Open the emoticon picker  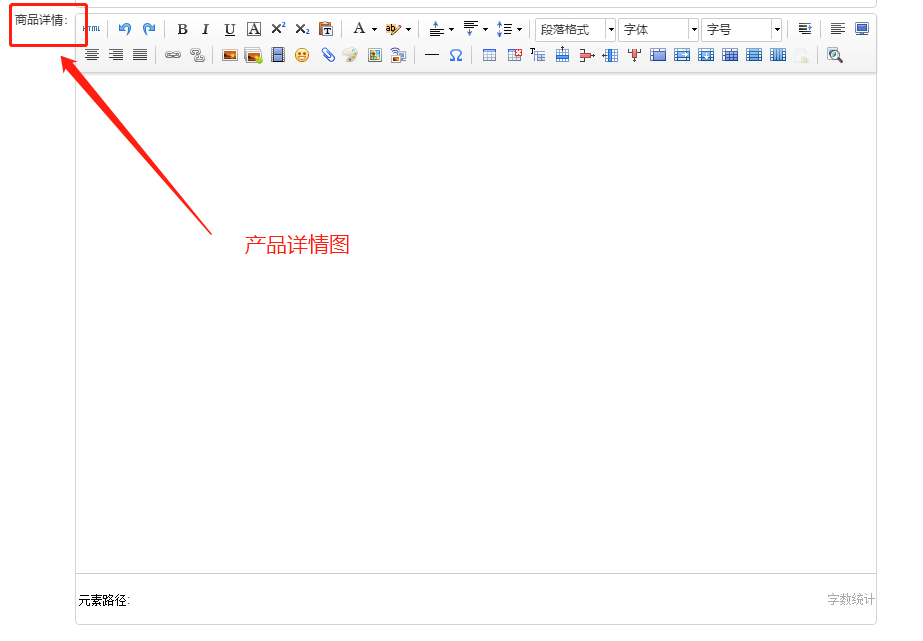tap(302, 55)
